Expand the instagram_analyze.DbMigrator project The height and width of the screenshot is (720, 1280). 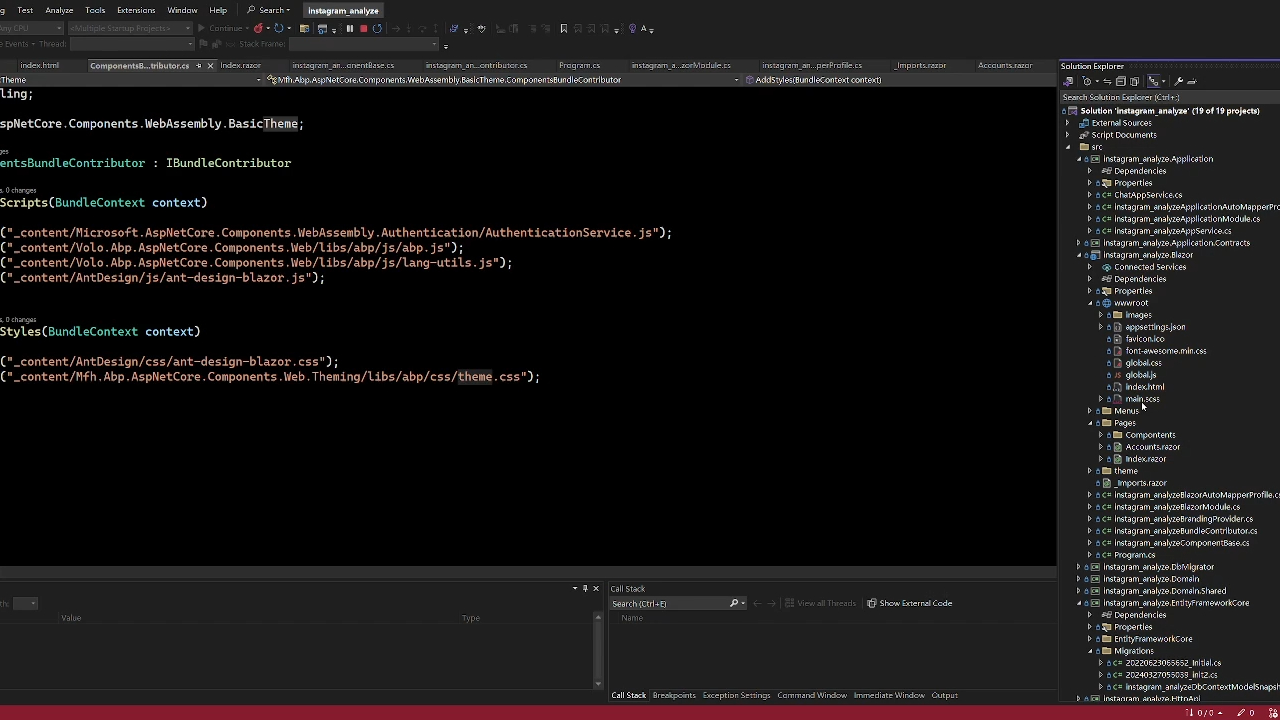pos(1079,567)
